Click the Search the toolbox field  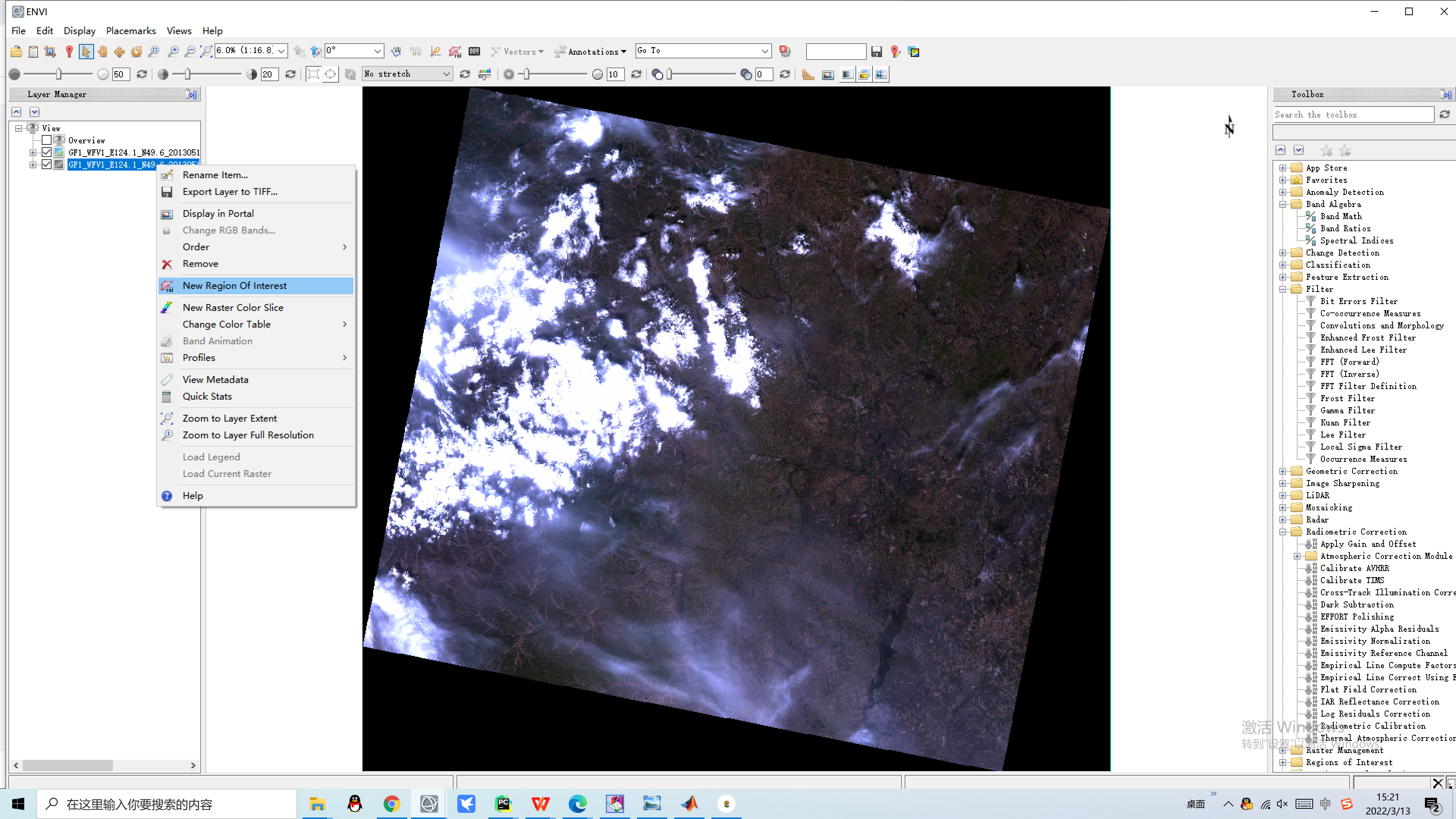(1353, 115)
